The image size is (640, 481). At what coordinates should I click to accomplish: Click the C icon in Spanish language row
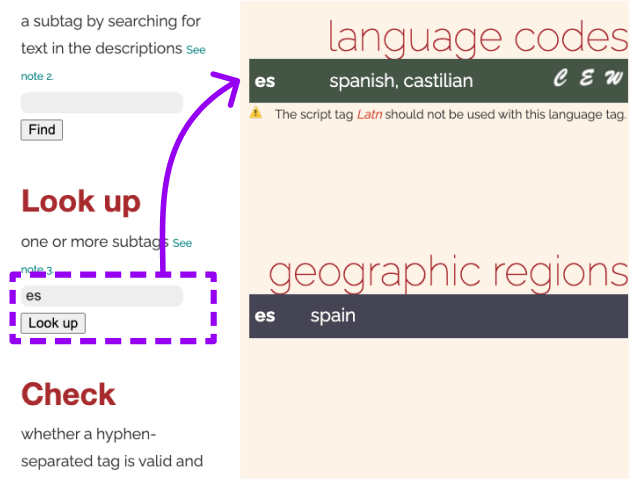560,77
